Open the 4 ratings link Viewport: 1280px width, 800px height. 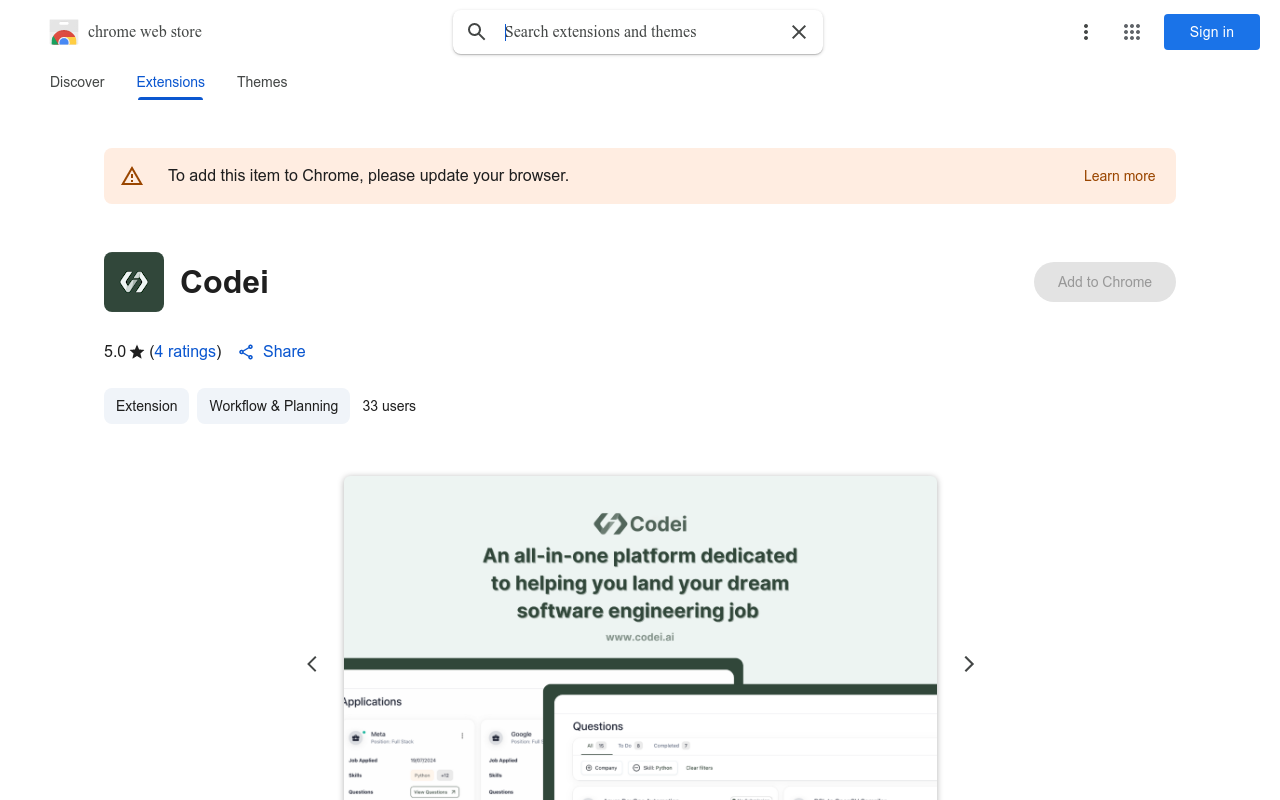click(185, 352)
